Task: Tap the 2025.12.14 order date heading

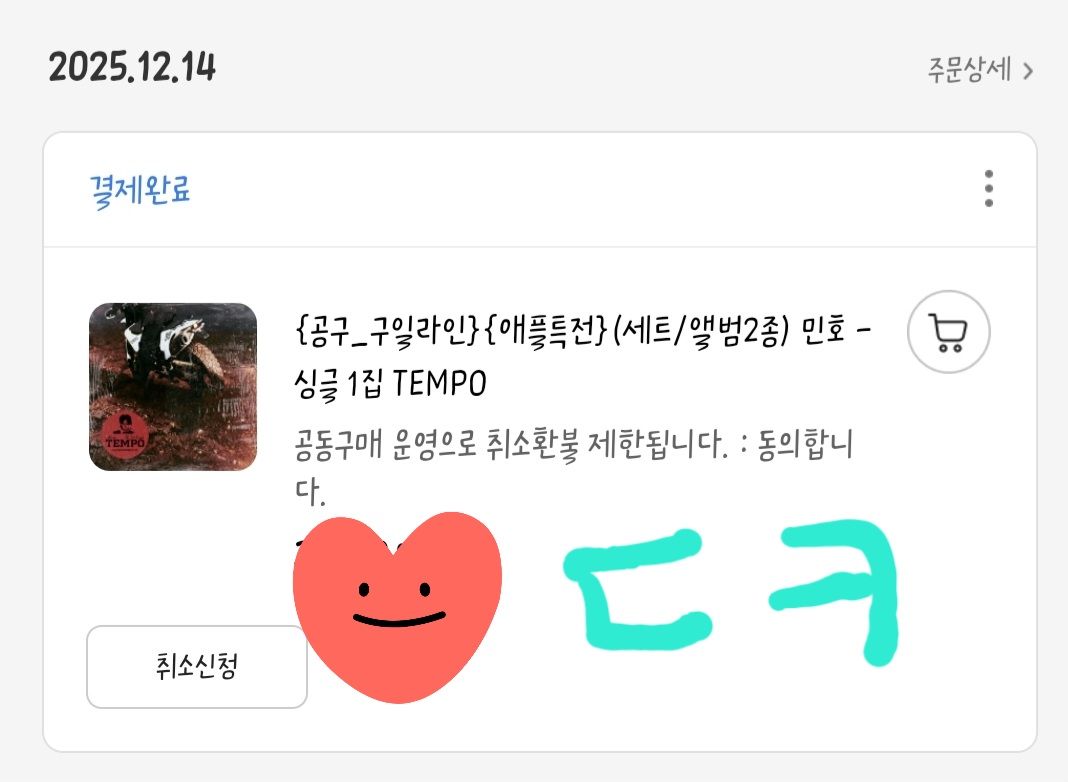Action: [x=132, y=67]
